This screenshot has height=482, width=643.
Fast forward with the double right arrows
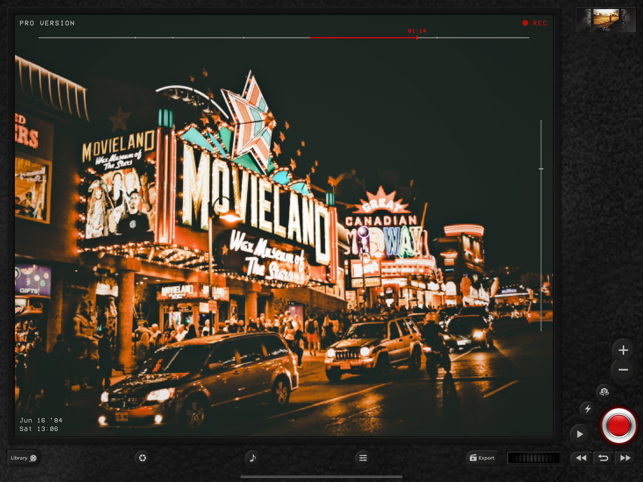tap(625, 458)
